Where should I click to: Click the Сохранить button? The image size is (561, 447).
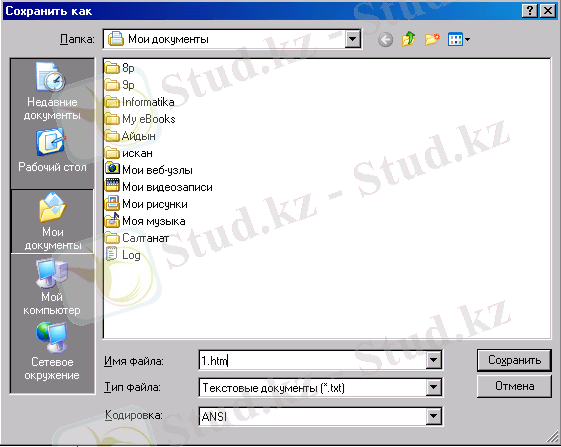coord(514,360)
